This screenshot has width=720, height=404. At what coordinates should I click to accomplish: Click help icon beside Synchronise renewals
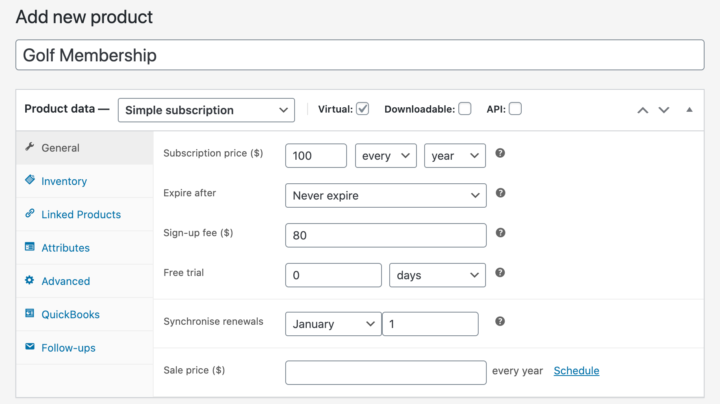click(500, 321)
